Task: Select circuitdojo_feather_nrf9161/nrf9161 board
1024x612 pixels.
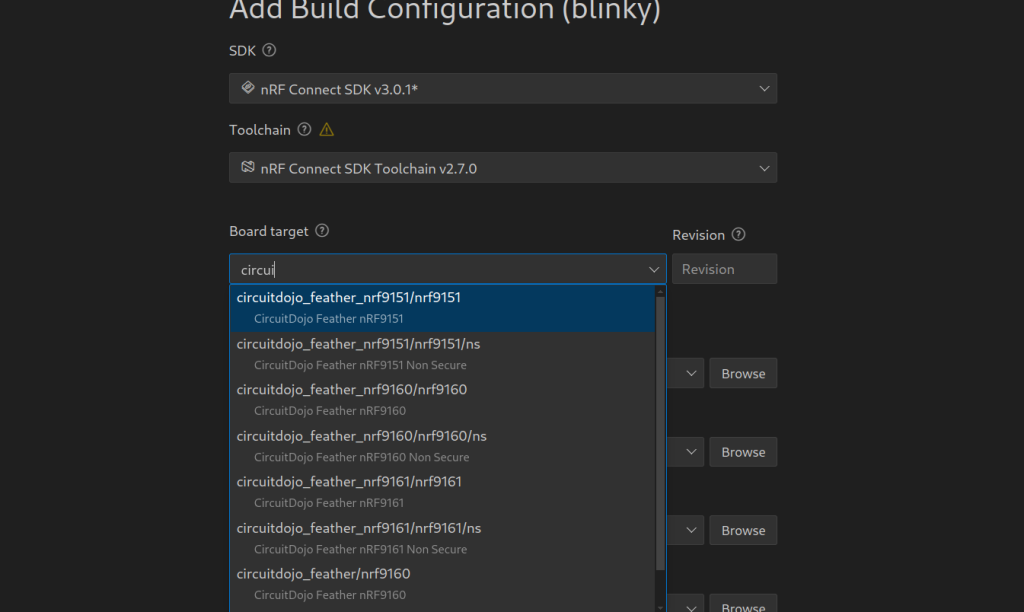Action: (442, 492)
